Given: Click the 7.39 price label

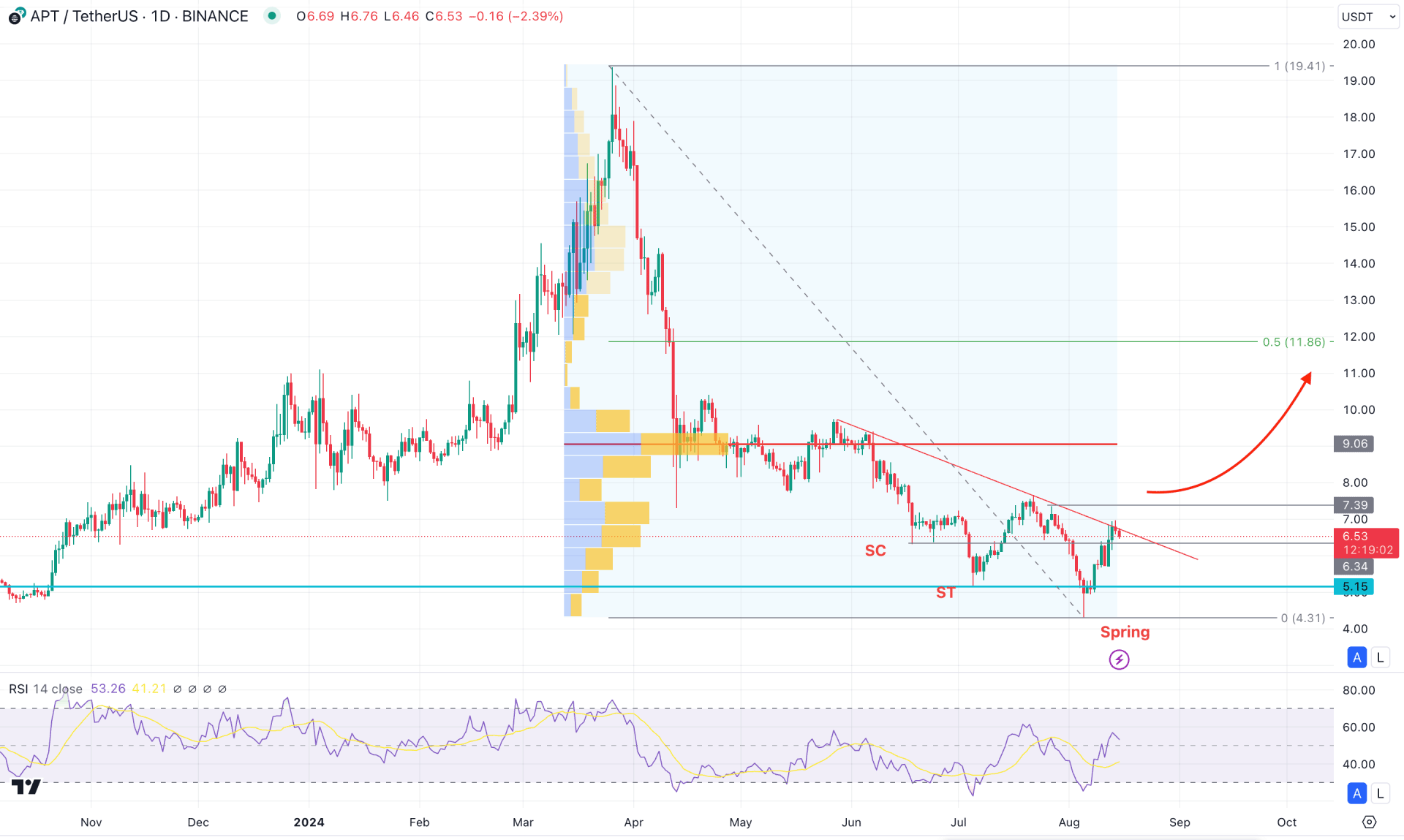Looking at the screenshot, I should (1354, 505).
